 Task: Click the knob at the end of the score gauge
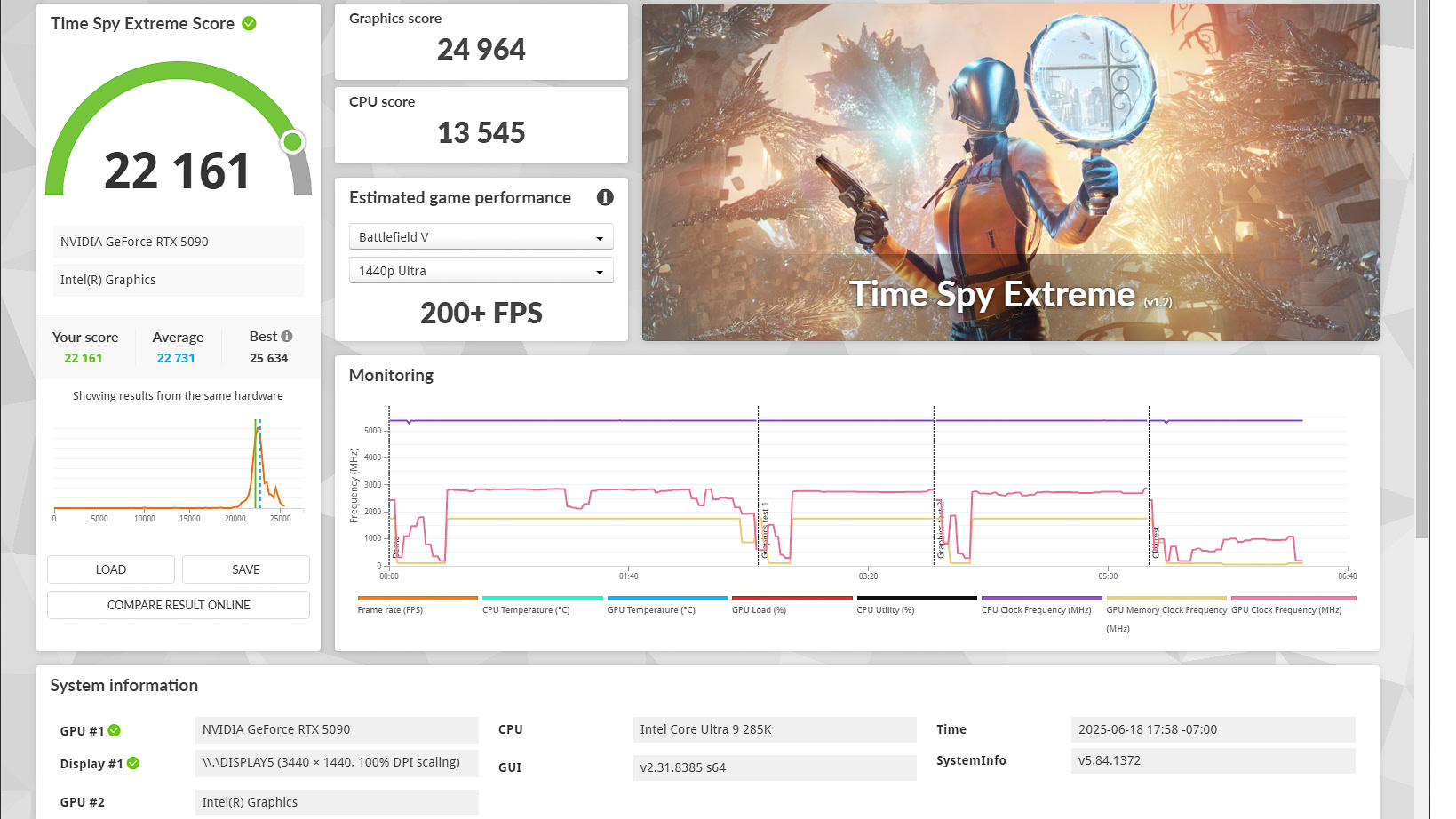coord(293,141)
